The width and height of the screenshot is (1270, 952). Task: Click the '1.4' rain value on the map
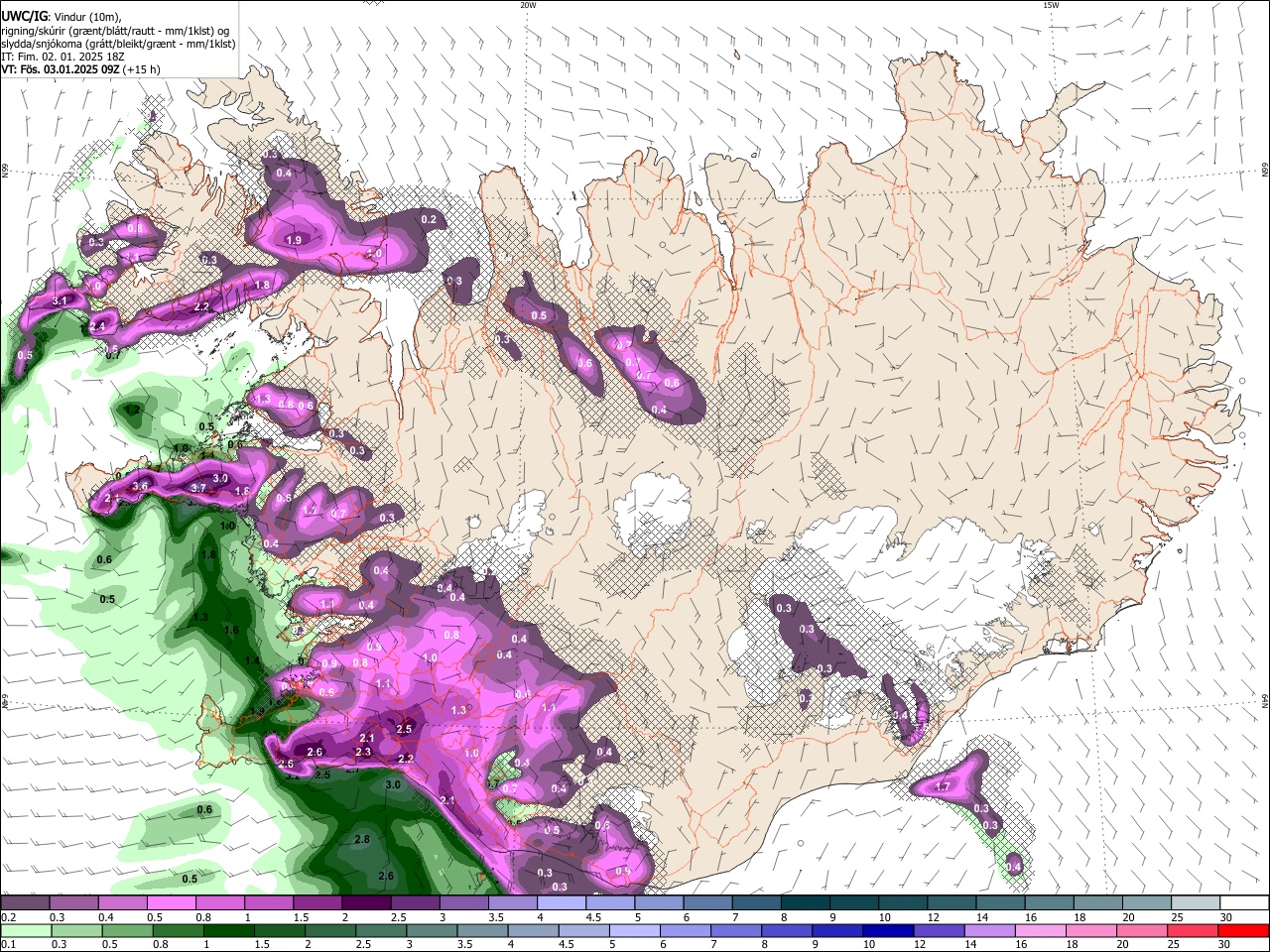click(x=252, y=660)
